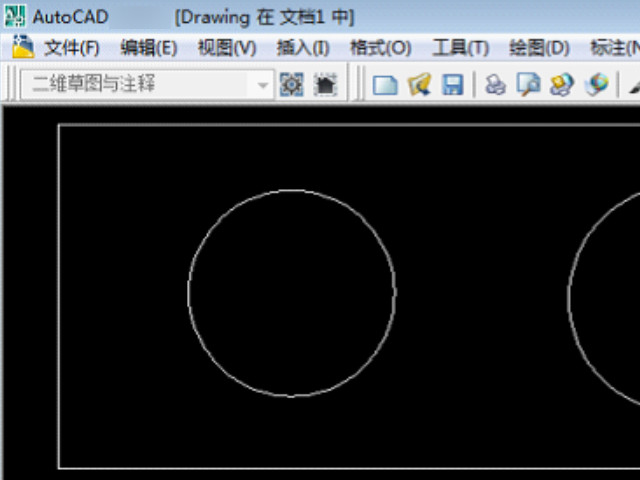Click the Plot printer icon
Screen dimensions: 640x480
click(x=495, y=85)
